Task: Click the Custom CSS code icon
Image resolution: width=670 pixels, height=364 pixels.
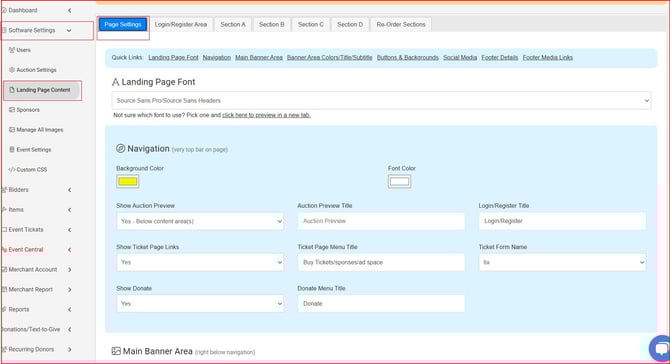Action: 12,170
